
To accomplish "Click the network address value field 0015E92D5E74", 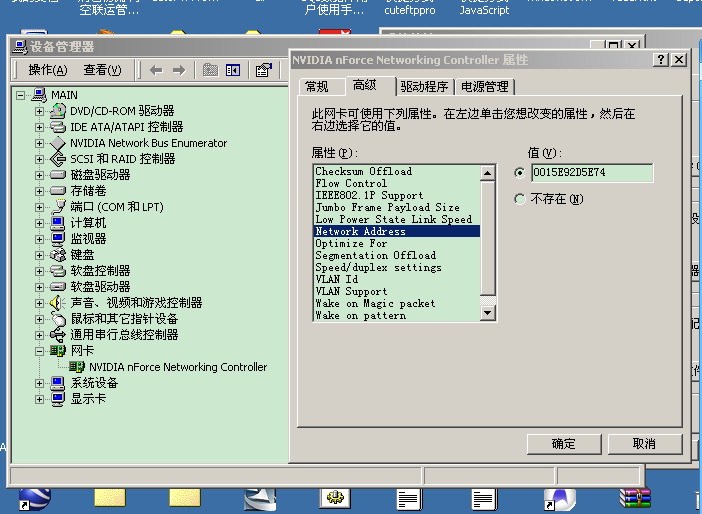I will 592,172.
